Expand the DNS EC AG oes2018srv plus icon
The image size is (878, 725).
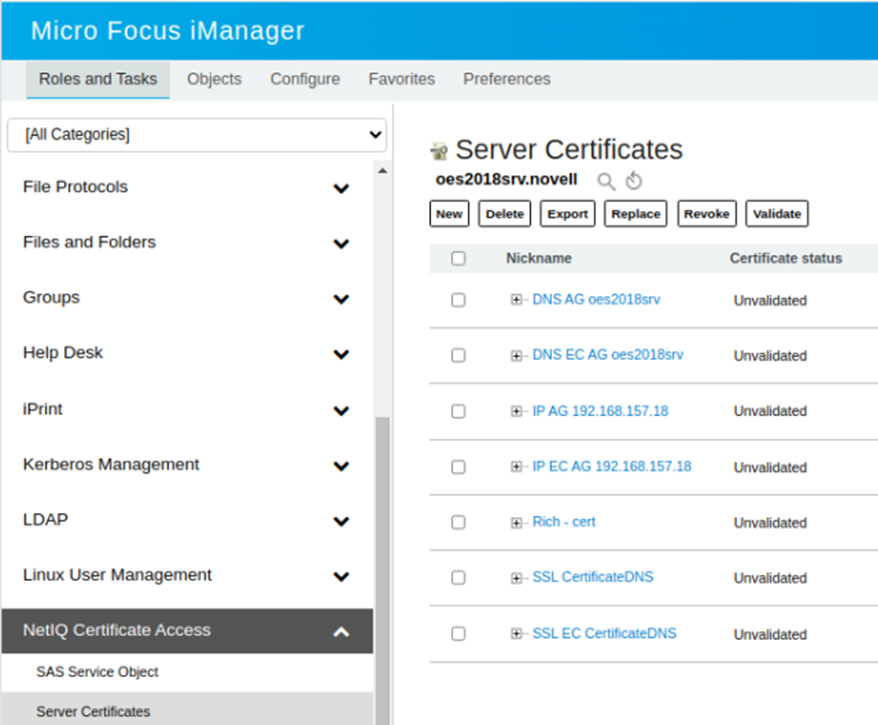pos(517,355)
